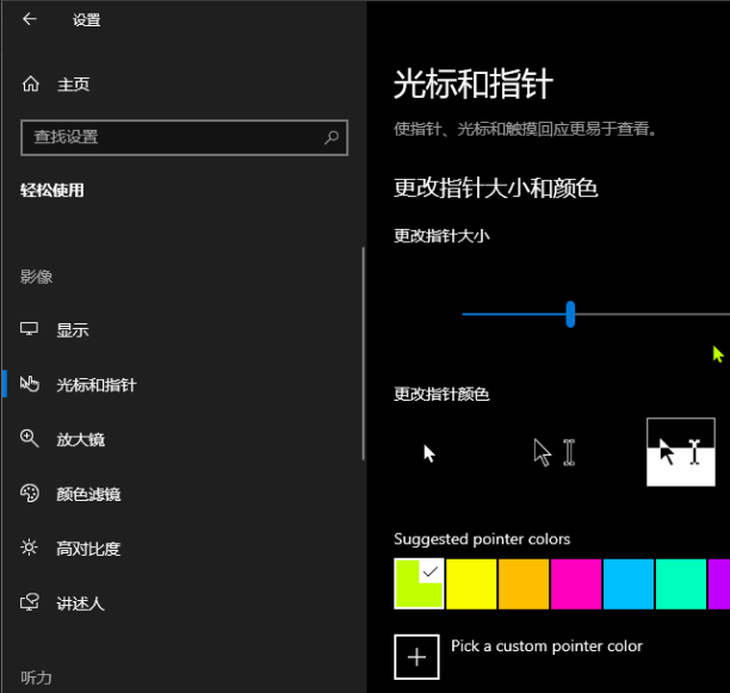Select the sky blue pointer color swatch
This screenshot has height=693, width=730.
click(629, 584)
